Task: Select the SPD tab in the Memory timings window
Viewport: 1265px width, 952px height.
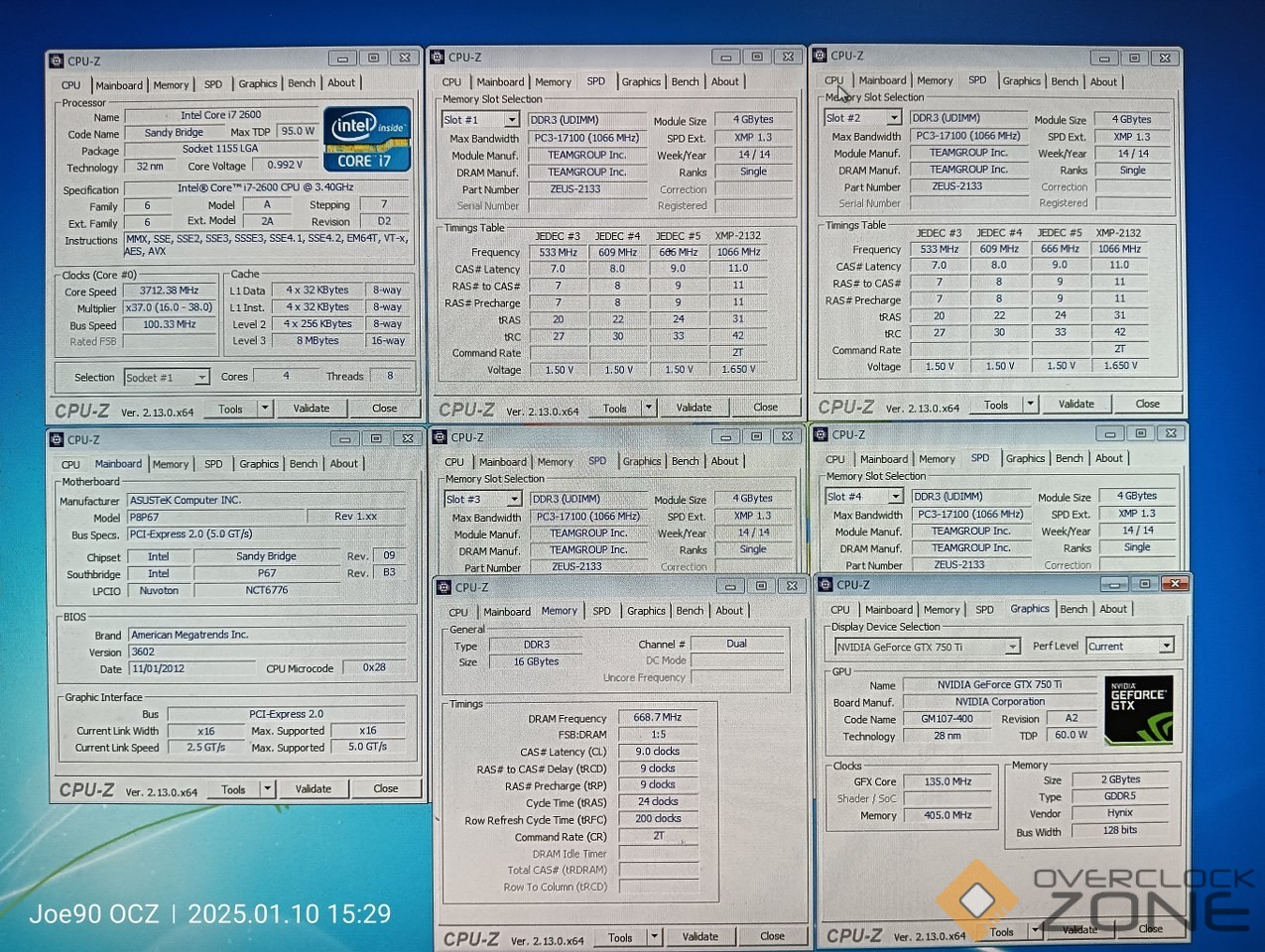Action: [601, 612]
